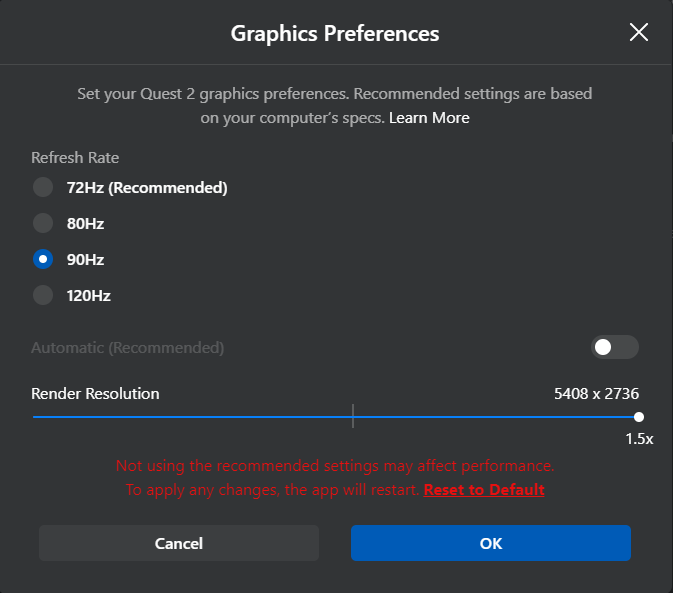Close the Graphics Preferences dialog
Image resolution: width=673 pixels, height=593 pixels.
639,32
